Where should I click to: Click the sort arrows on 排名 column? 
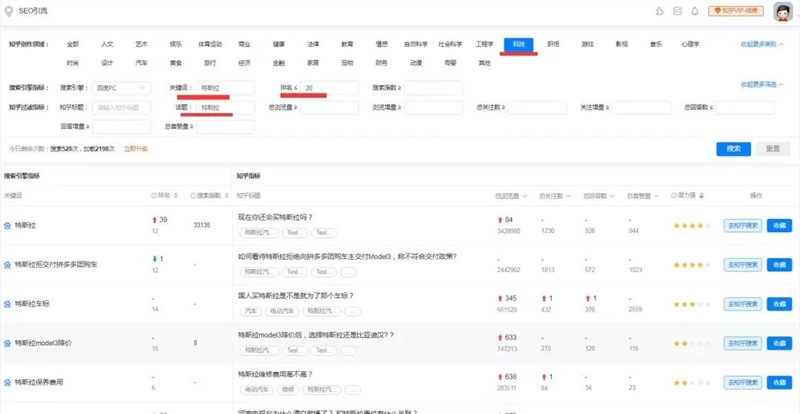175,195
